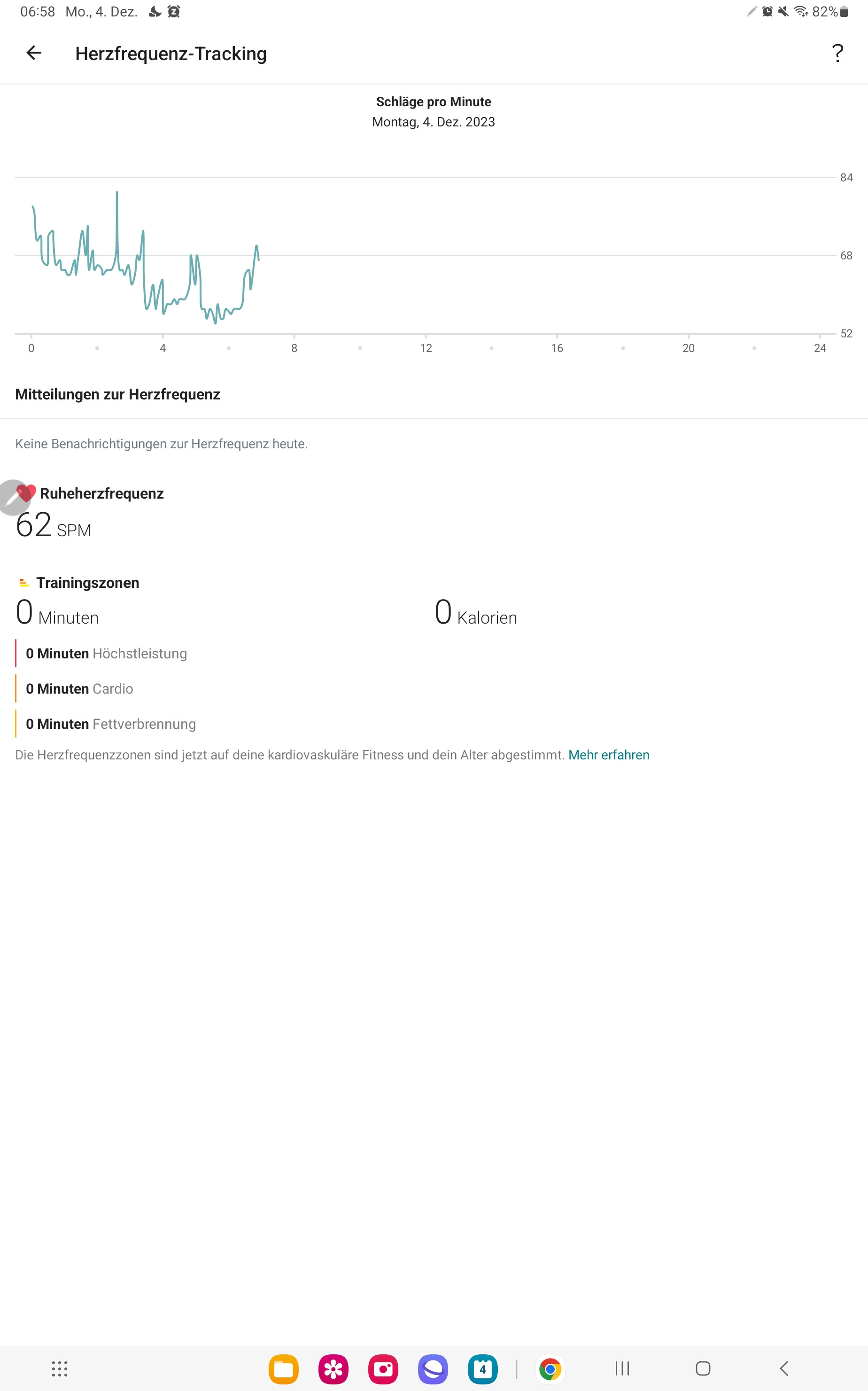Open the pink flower Gallery app
This screenshot has width=868, height=1391.
click(x=333, y=1369)
